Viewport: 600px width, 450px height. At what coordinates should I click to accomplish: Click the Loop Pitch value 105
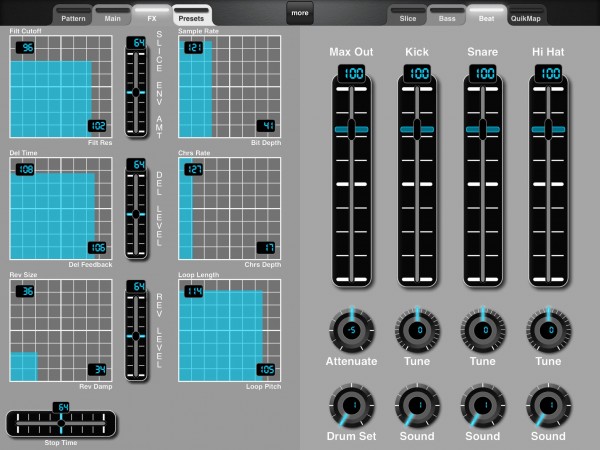click(x=266, y=370)
